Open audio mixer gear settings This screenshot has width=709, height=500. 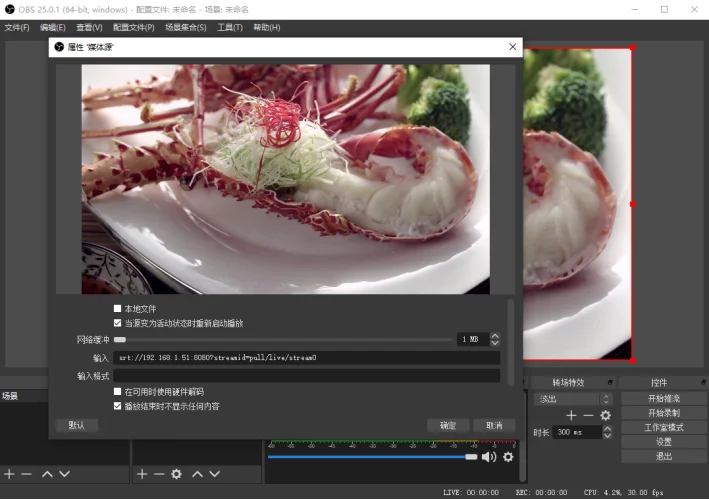[508, 457]
